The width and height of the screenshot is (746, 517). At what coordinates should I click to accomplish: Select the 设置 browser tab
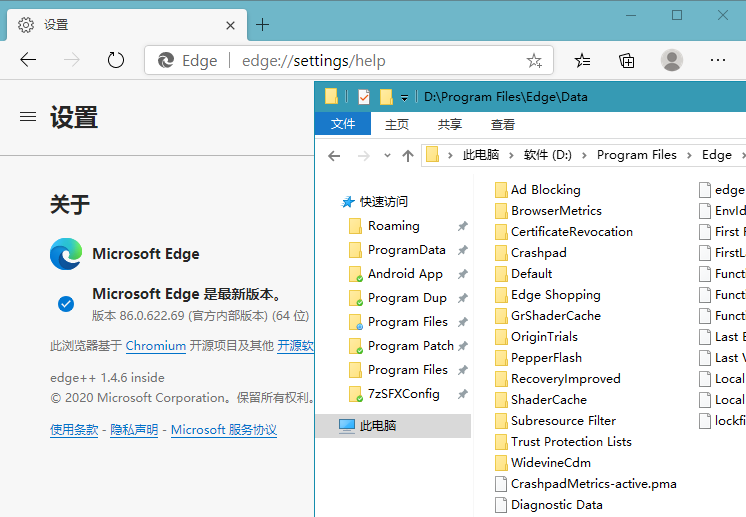click(127, 25)
